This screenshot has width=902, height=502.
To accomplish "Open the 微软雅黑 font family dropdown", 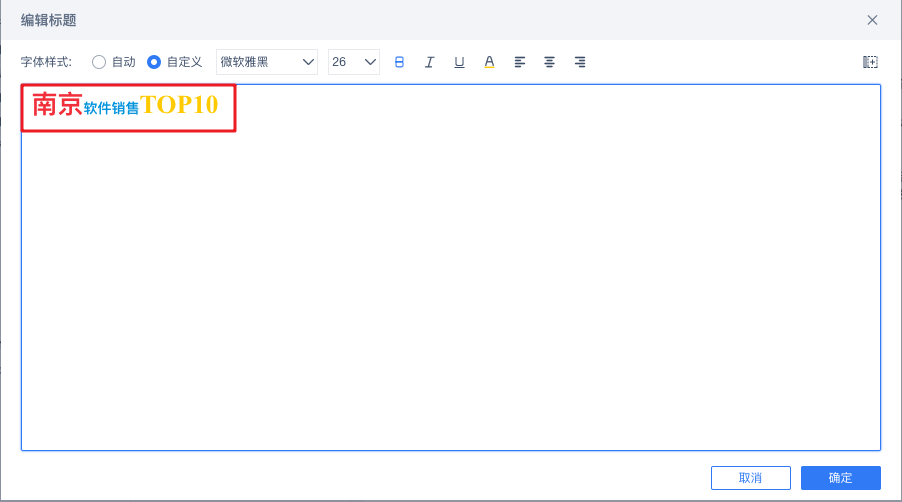I will [x=267, y=62].
